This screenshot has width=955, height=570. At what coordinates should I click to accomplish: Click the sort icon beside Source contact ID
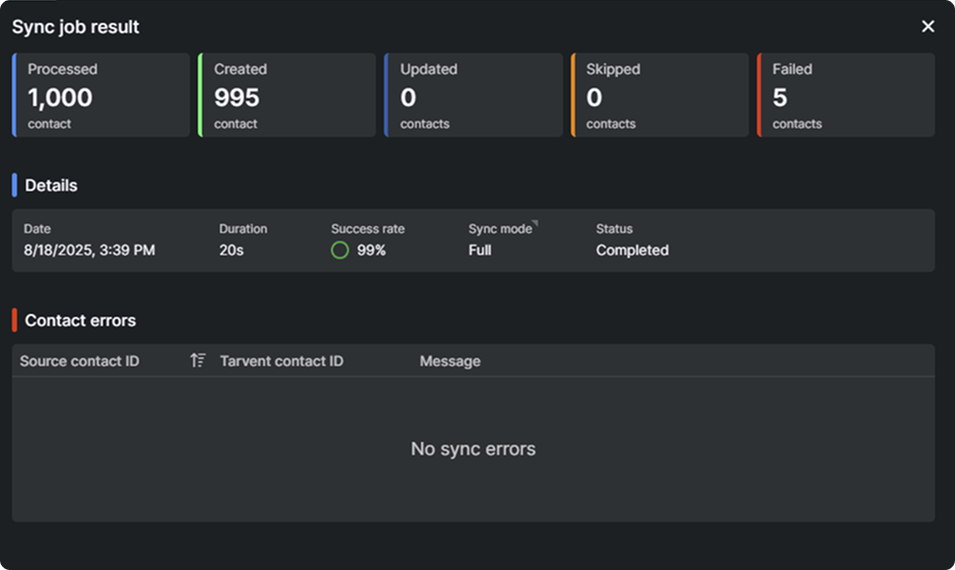[197, 361]
